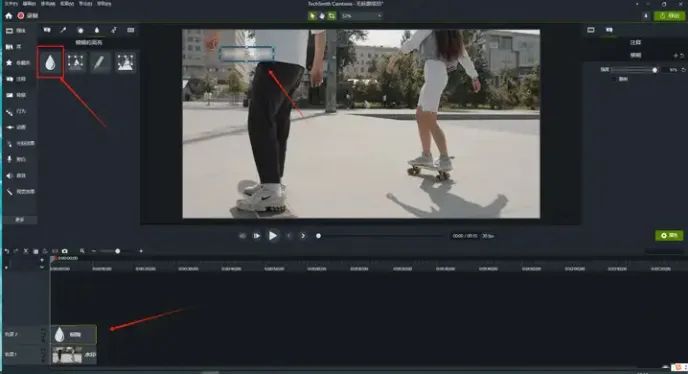688x374 pixels.
Task: Select the Blur clip on Track 2
Action: coord(74,334)
